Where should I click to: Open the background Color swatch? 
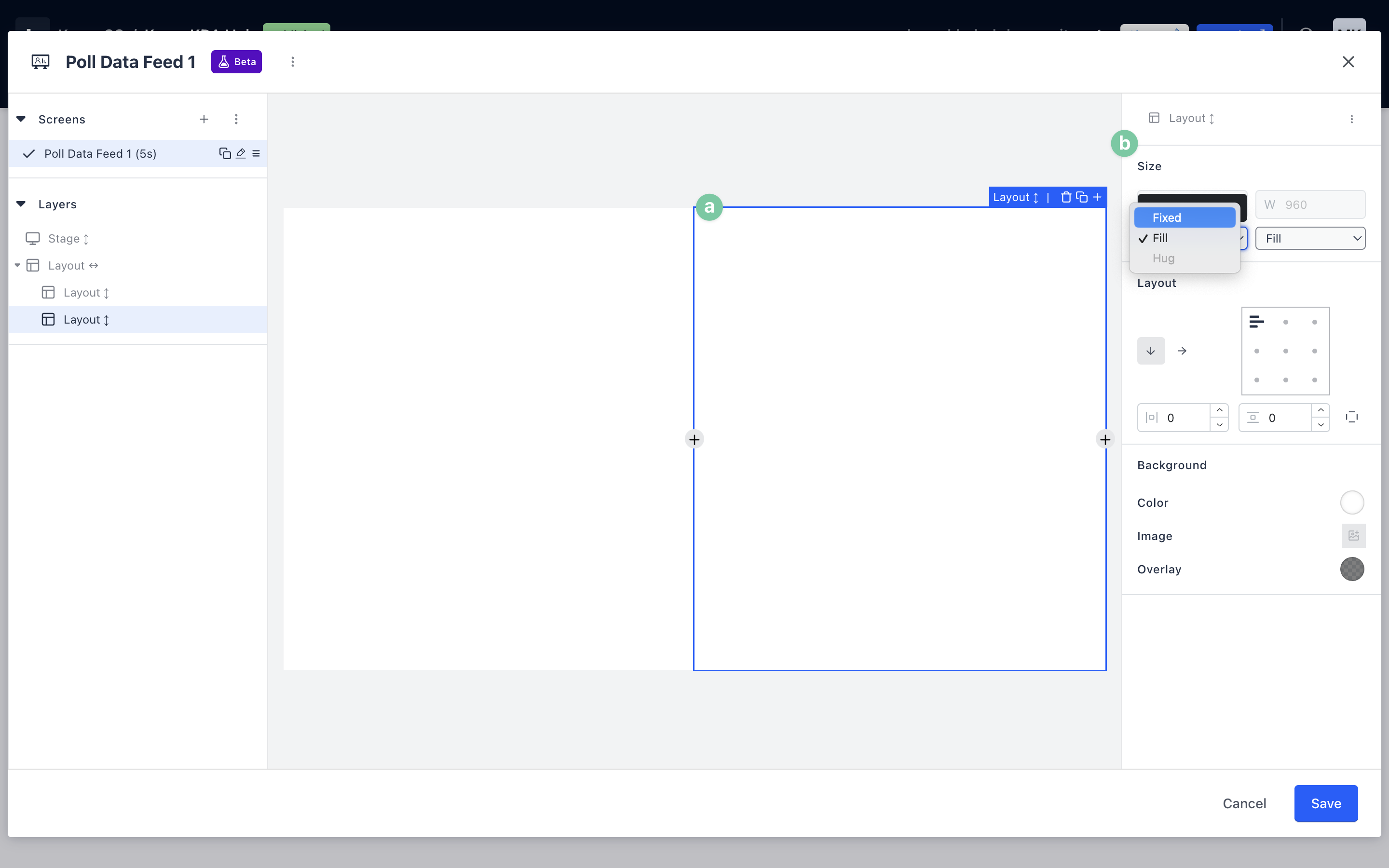pyautogui.click(x=1352, y=502)
